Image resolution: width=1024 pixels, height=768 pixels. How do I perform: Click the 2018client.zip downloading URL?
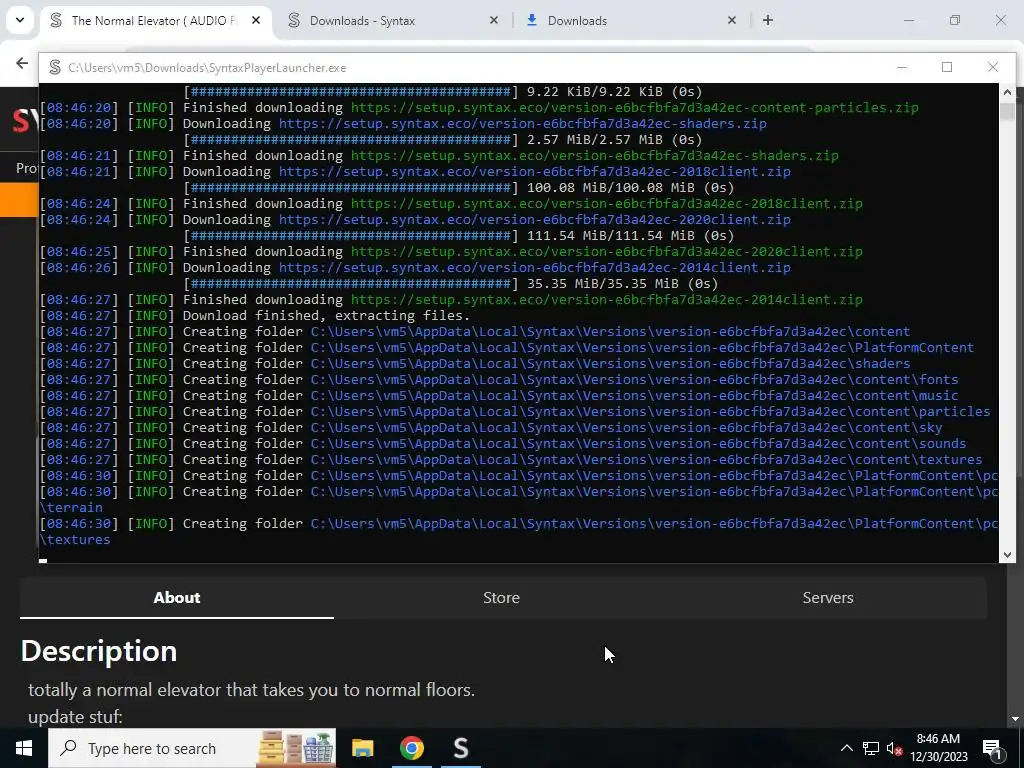(x=534, y=171)
